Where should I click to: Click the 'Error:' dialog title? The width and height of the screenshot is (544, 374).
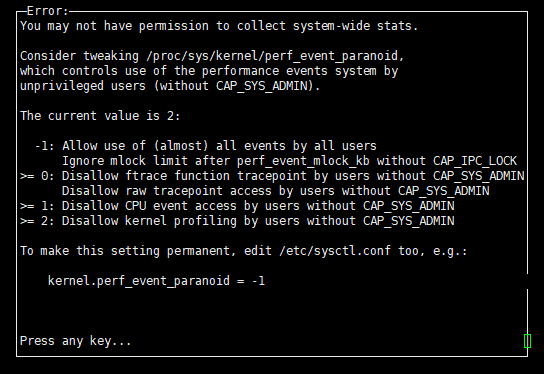pos(48,11)
